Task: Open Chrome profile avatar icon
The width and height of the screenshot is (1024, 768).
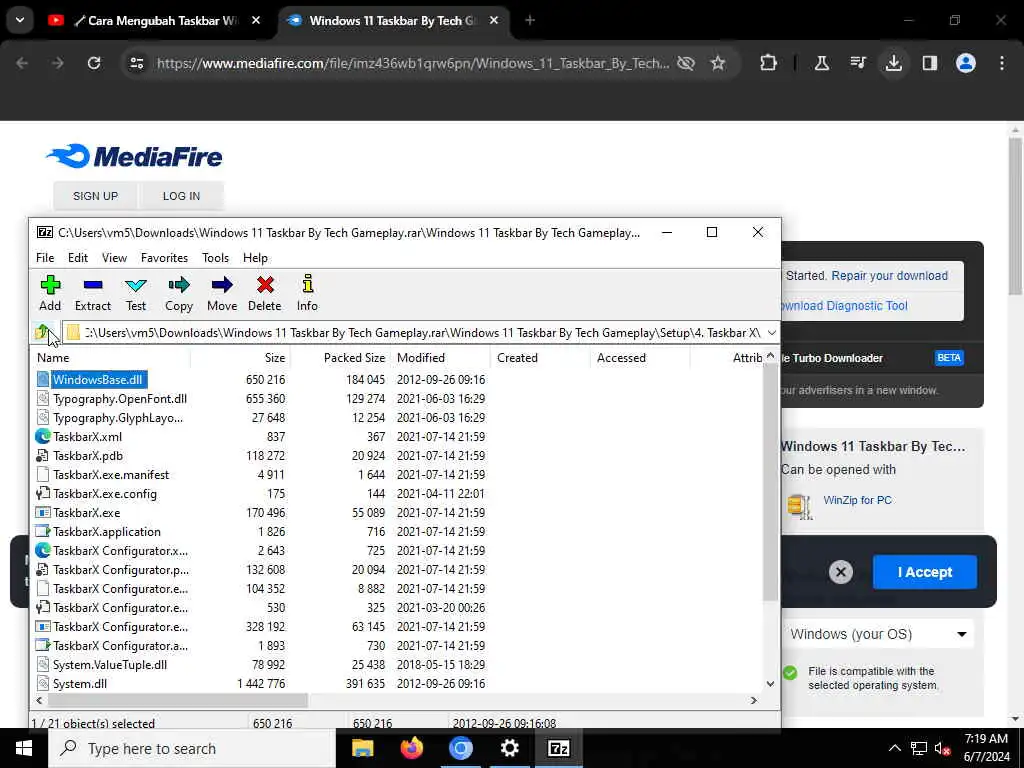Action: click(x=966, y=63)
